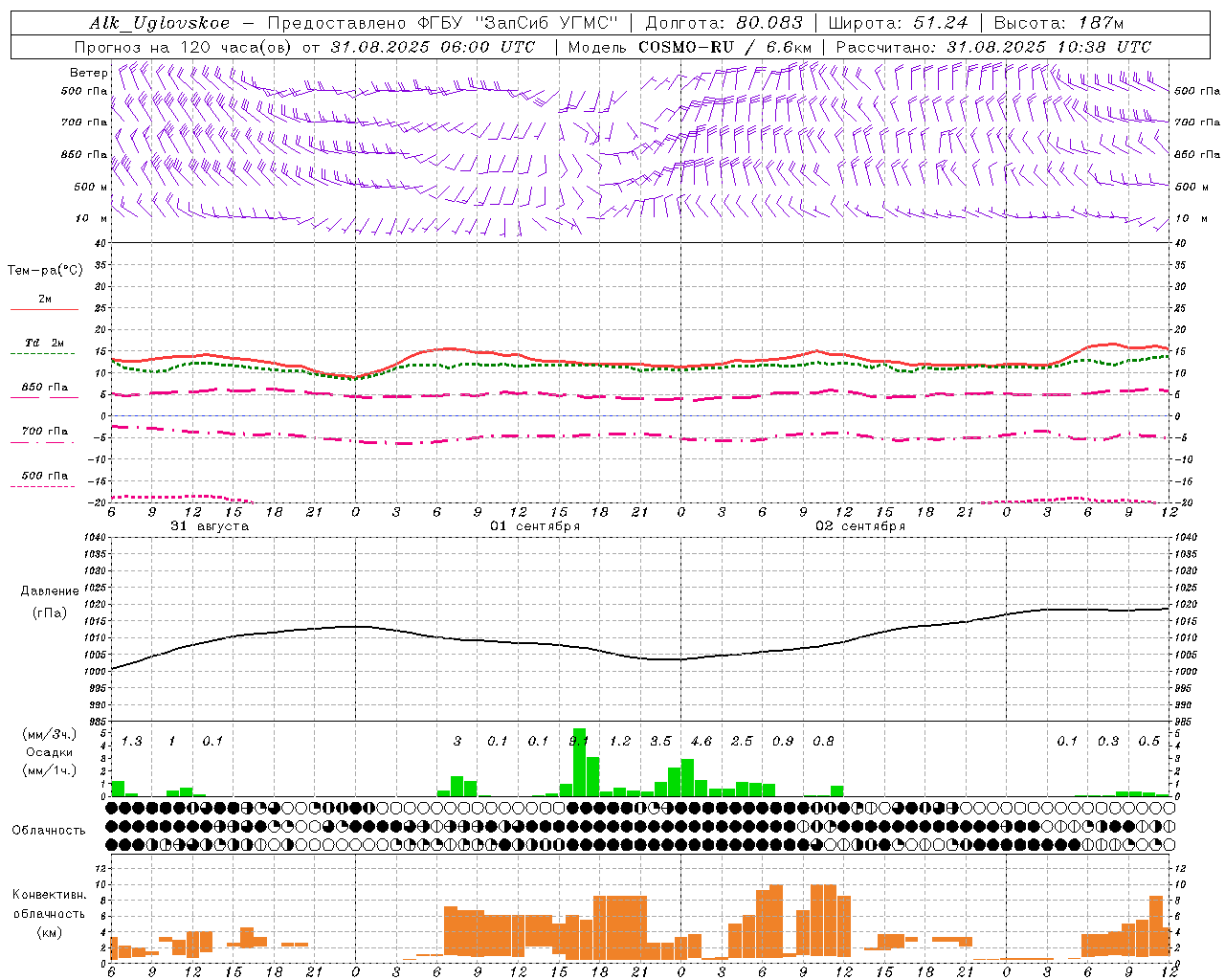The image size is (1225, 980).
Task: Click the date label 02 сентября
Action: click(860, 526)
